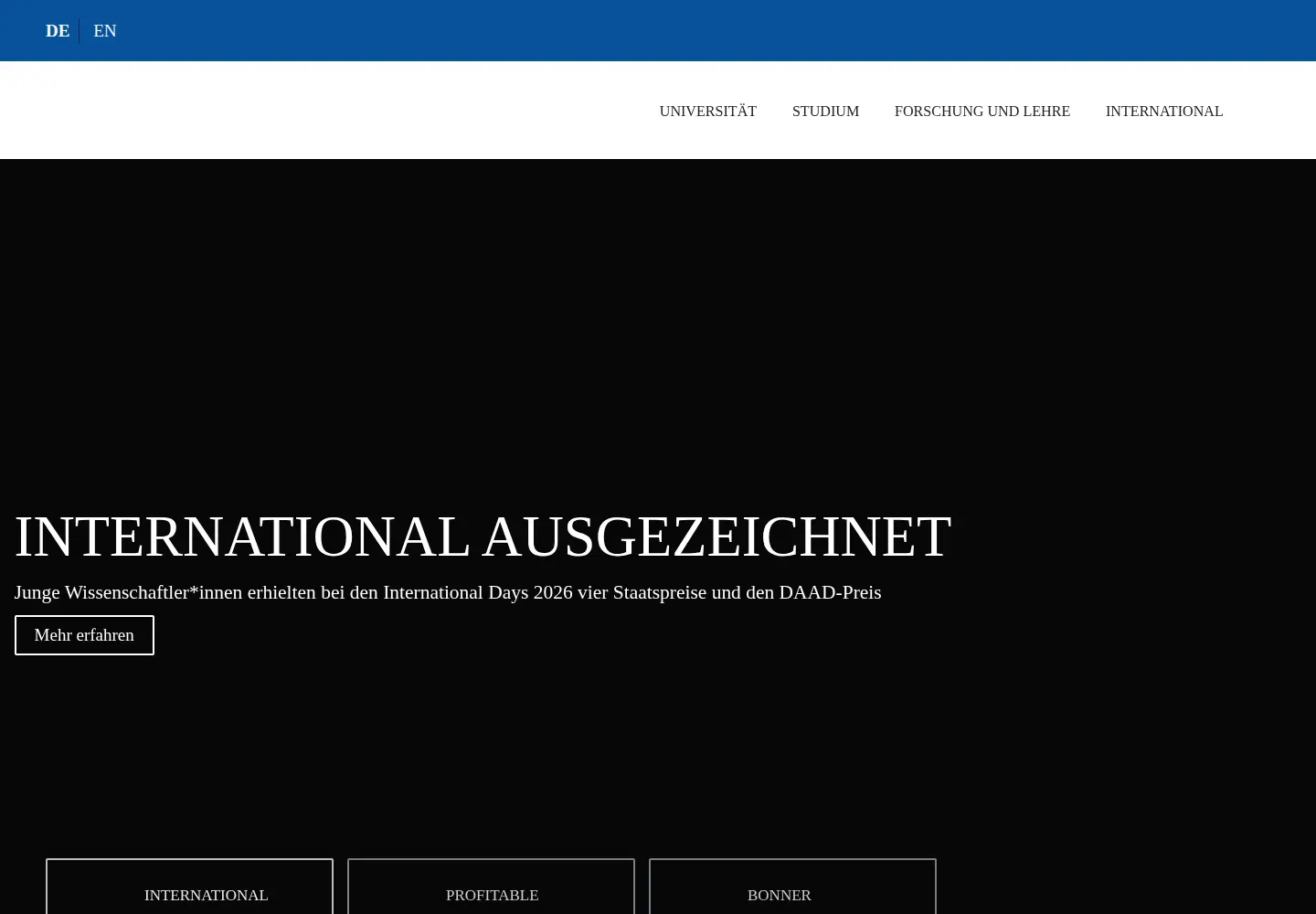Select the BONNER slide tab
The height and width of the screenshot is (914, 1316).
[792, 887]
